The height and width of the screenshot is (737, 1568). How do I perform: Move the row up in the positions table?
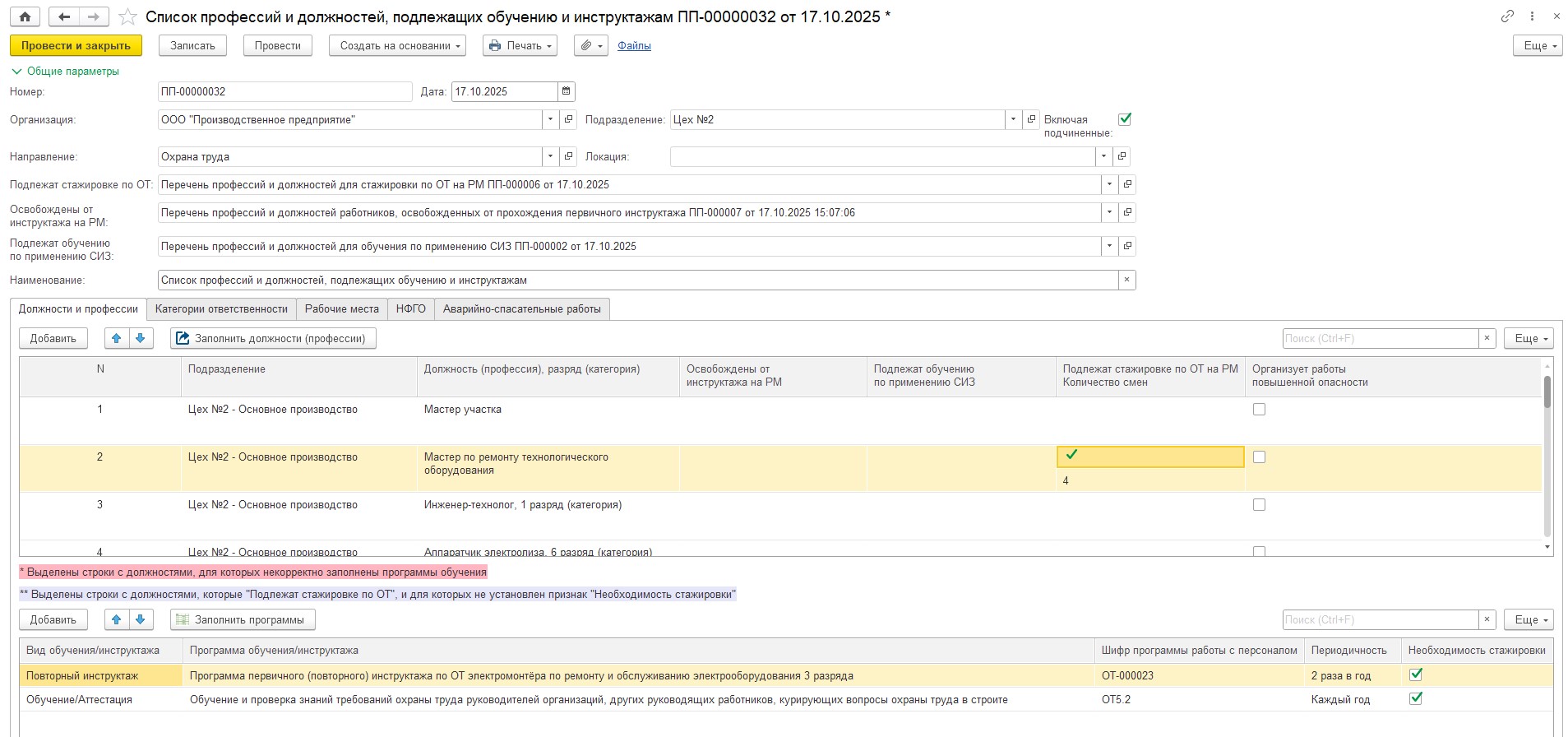(x=116, y=338)
